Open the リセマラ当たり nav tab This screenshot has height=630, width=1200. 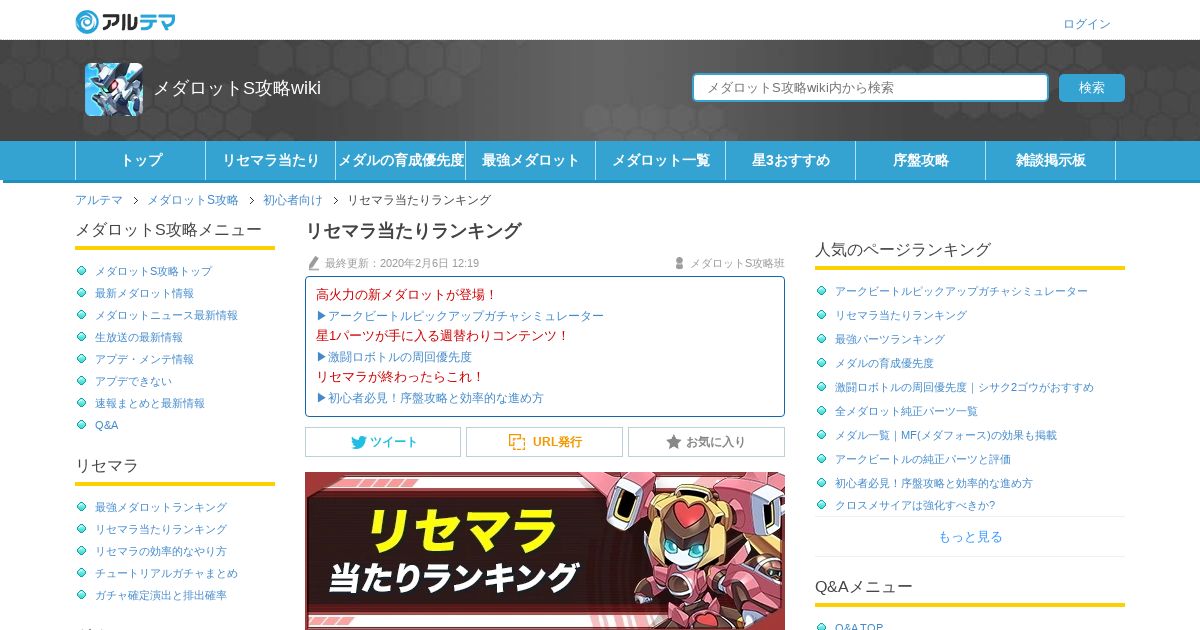(271, 160)
